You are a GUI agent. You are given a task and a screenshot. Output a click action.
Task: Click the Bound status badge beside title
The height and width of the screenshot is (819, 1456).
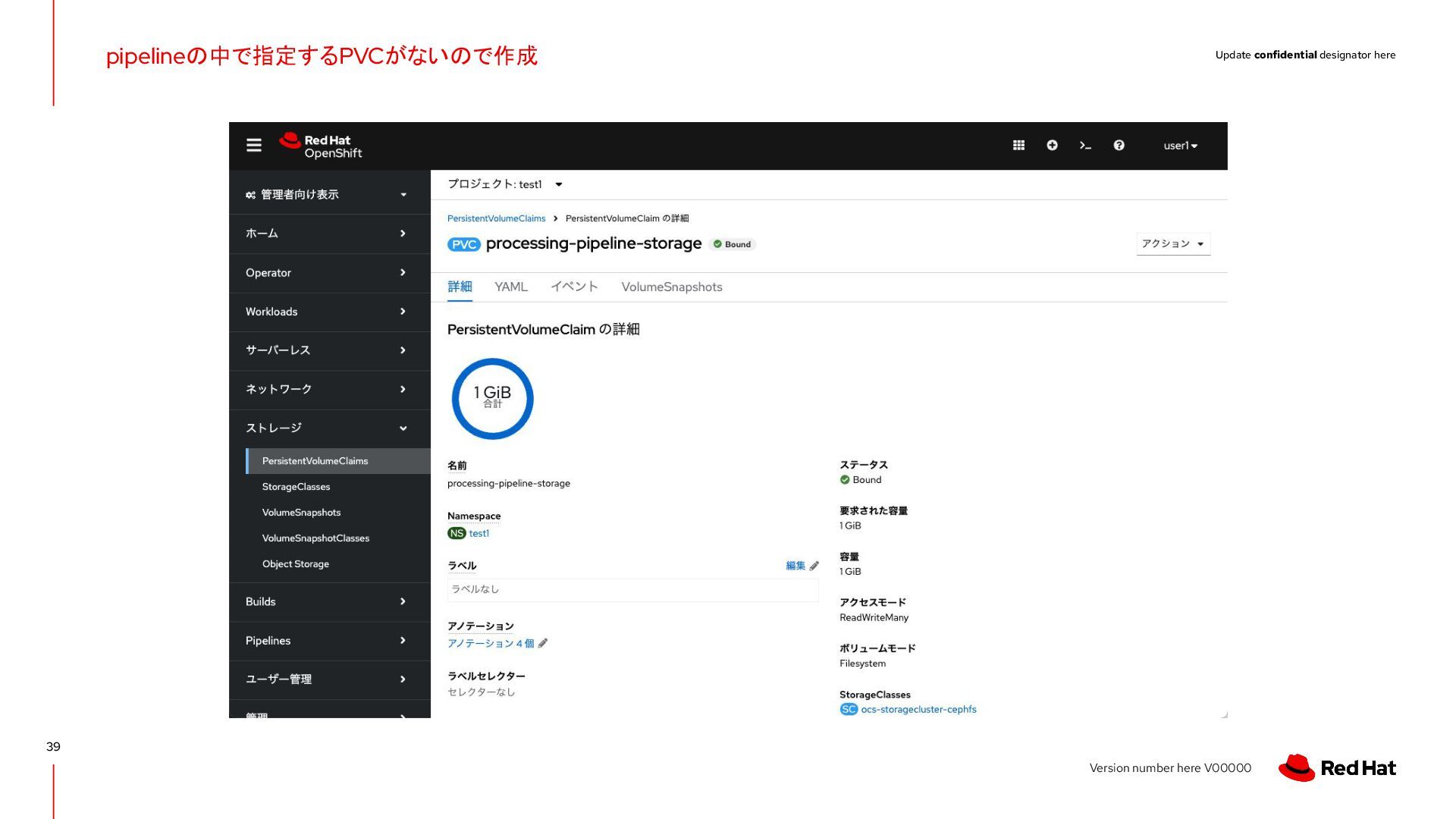[733, 244]
